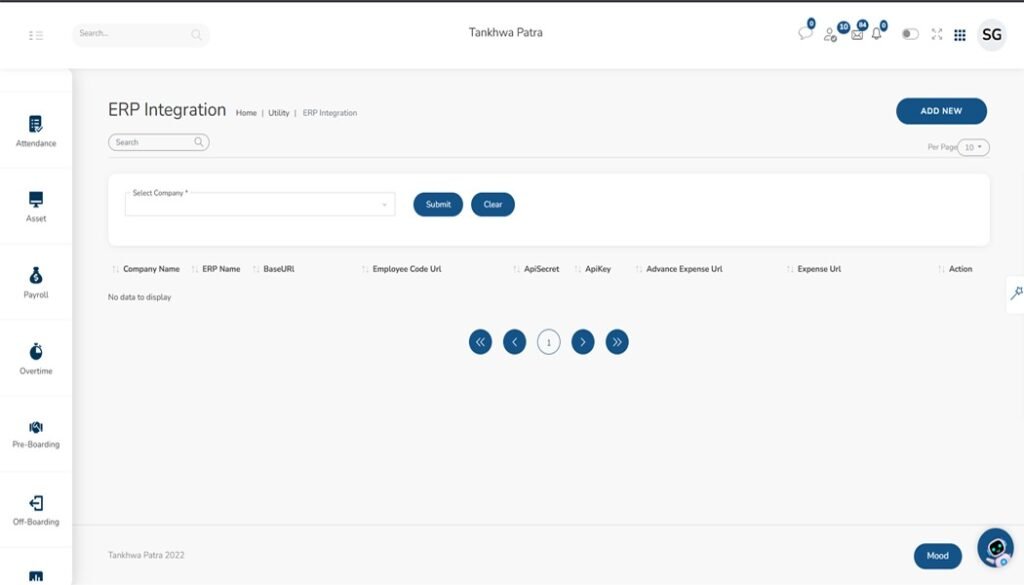Toggle the dark mode switch
This screenshot has height=585, width=1024.
[x=910, y=34]
